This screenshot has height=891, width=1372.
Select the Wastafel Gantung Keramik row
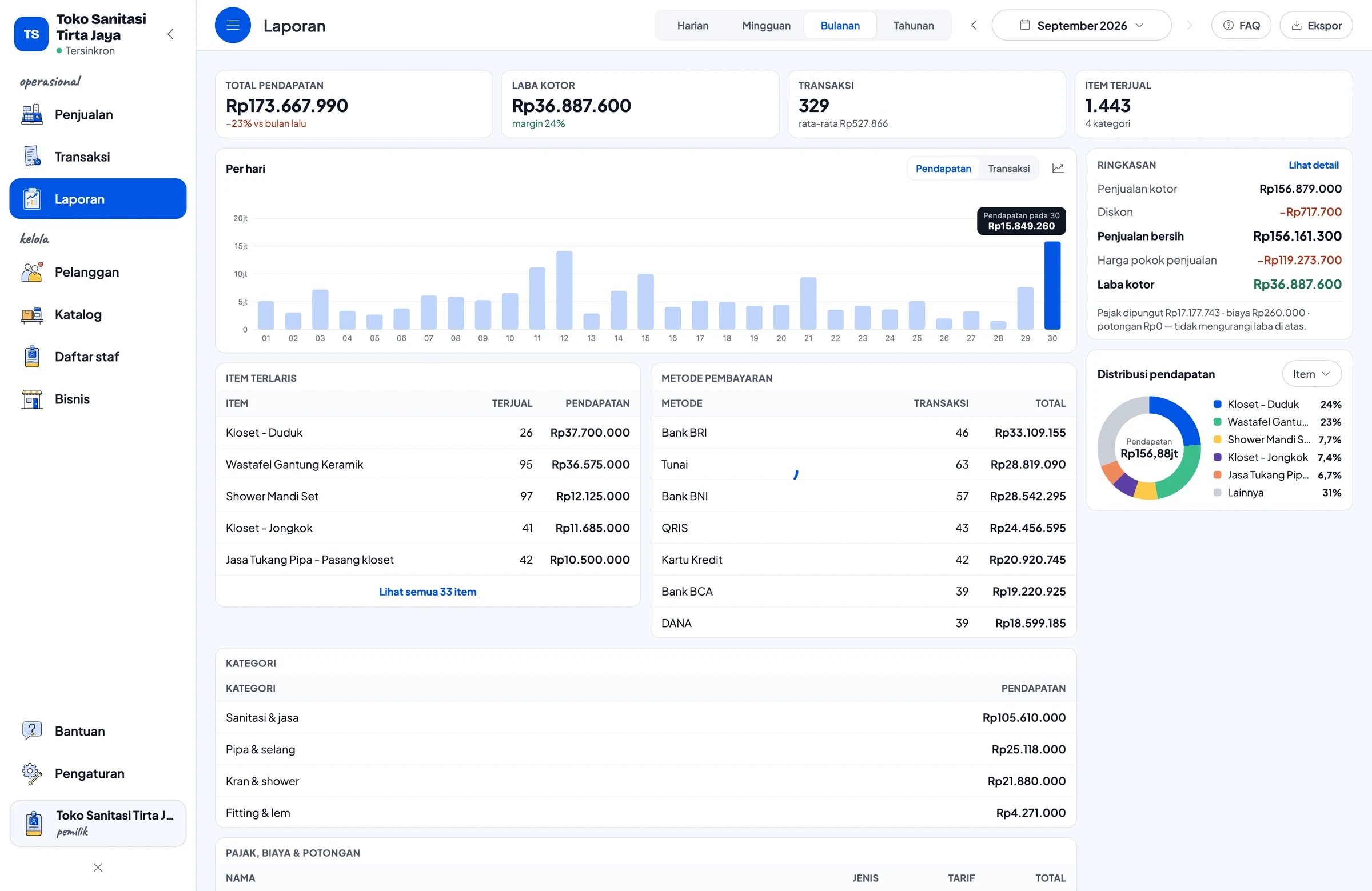(x=428, y=464)
